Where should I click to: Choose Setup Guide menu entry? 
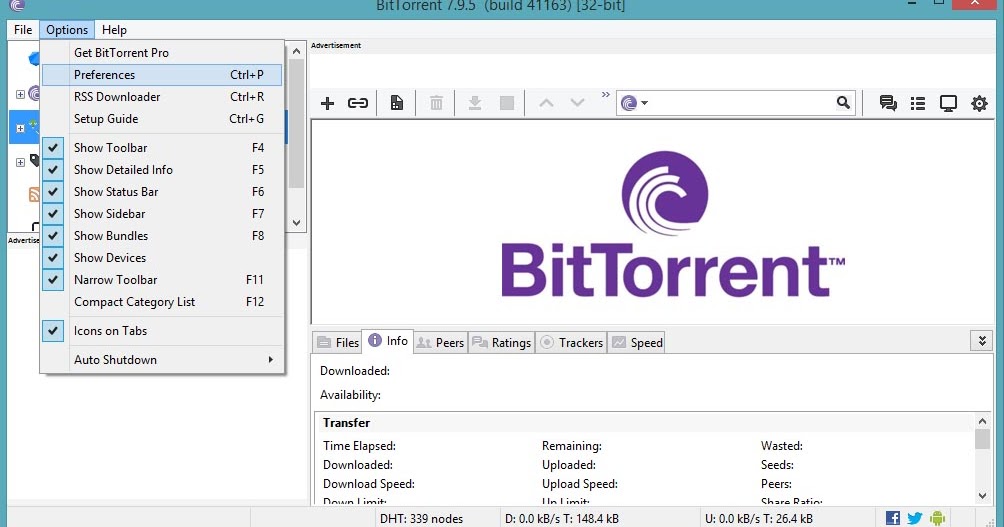163,119
